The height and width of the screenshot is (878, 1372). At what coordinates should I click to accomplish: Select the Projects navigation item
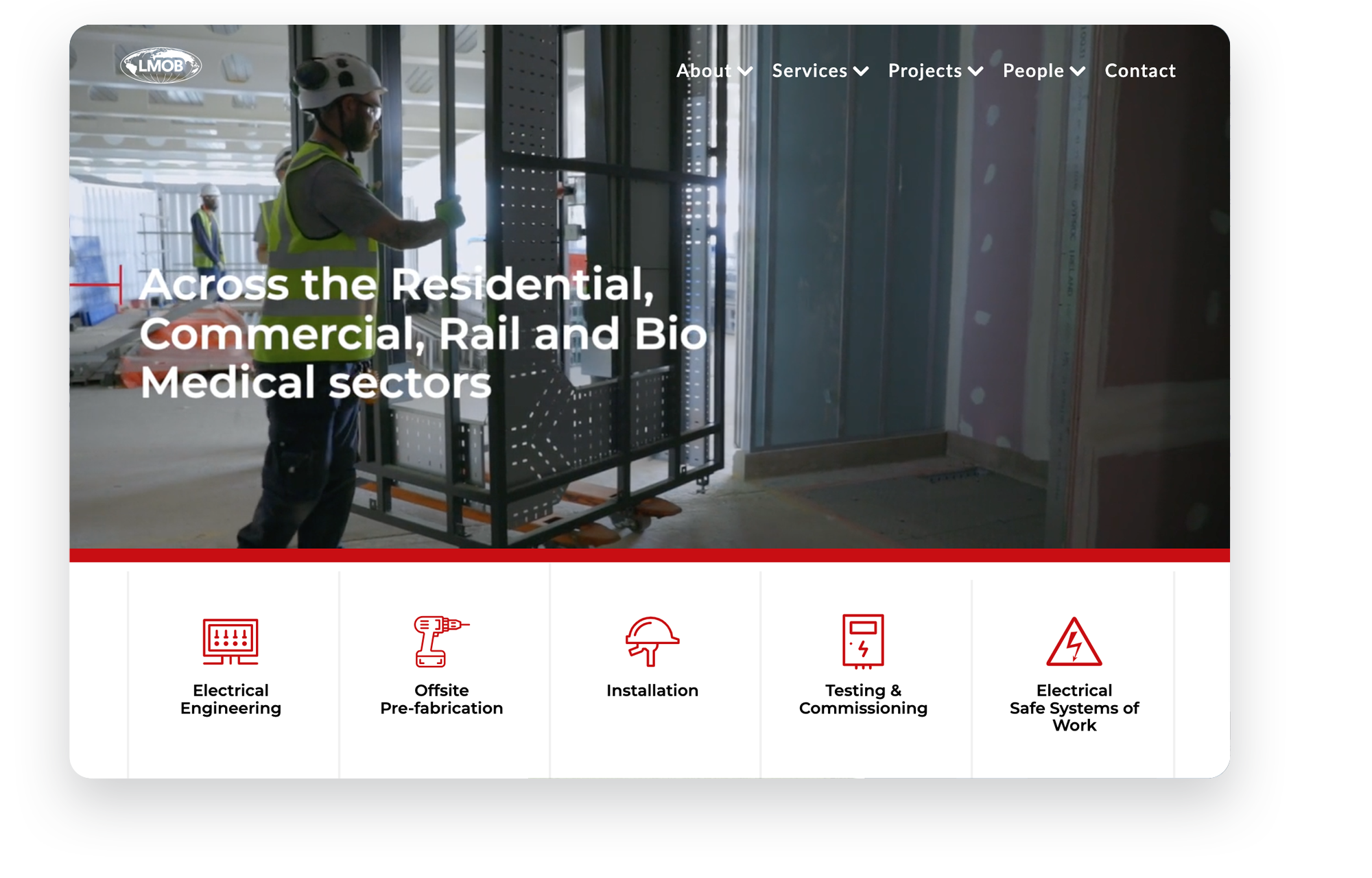coord(925,71)
